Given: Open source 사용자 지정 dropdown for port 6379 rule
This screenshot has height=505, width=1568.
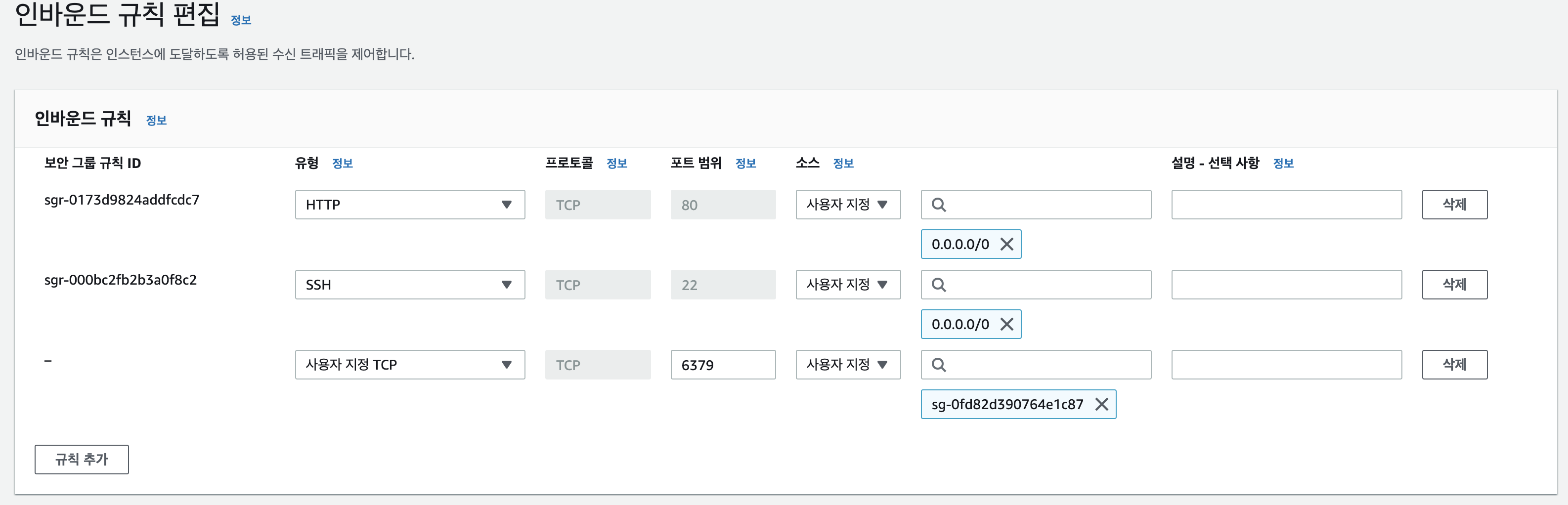Looking at the screenshot, I should click(848, 365).
